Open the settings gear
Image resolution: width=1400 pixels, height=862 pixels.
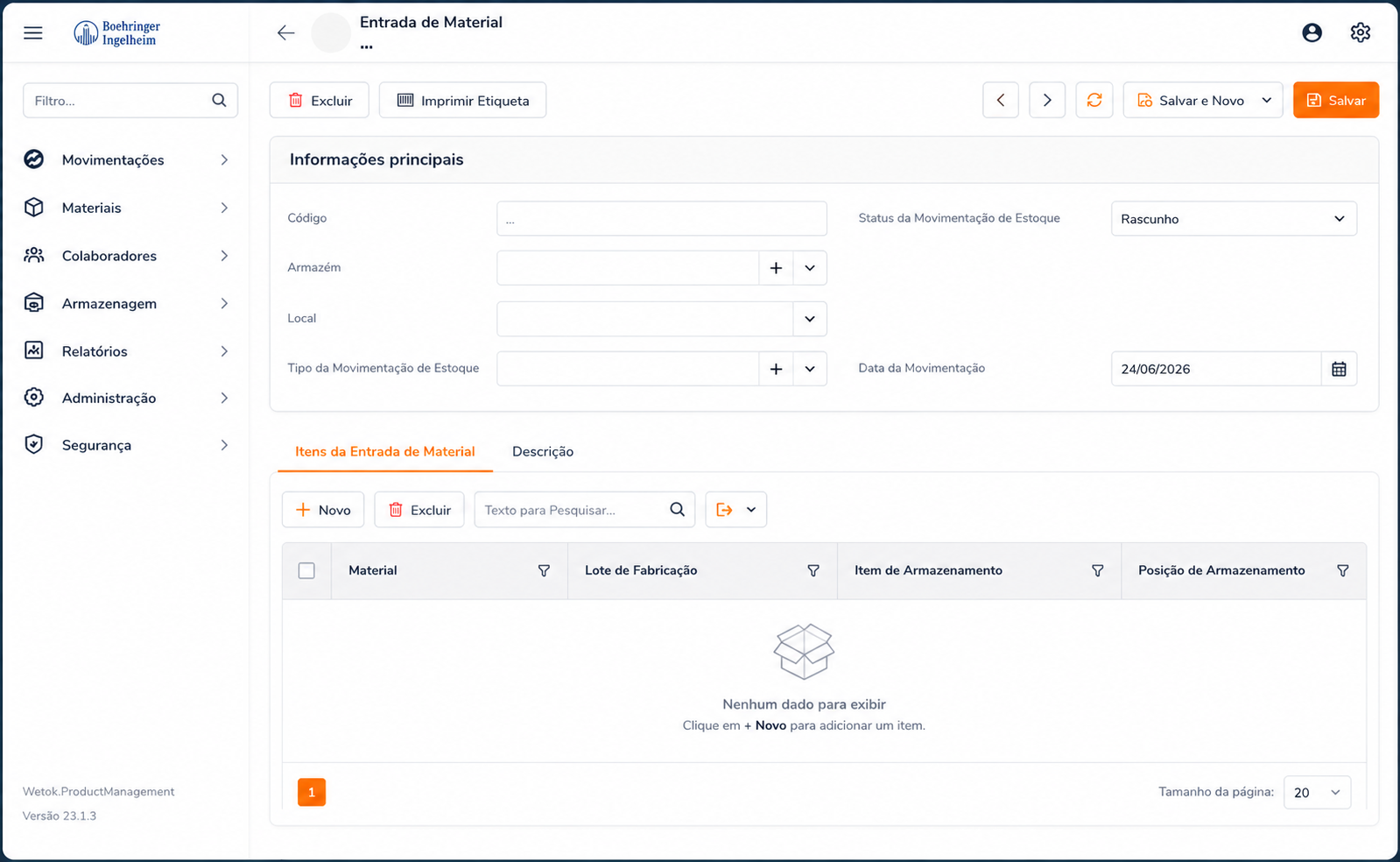(x=1360, y=33)
